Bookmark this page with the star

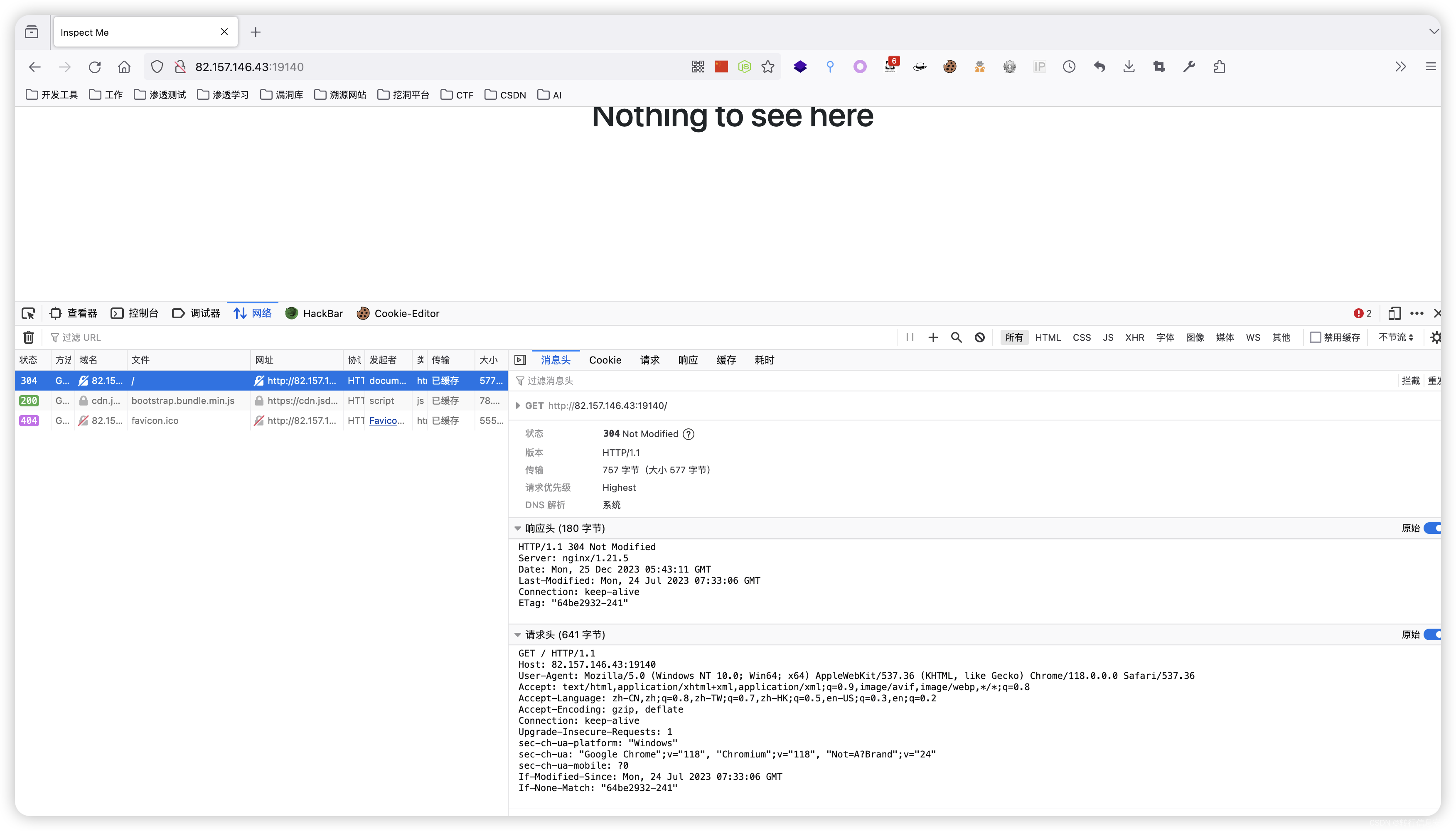(x=768, y=67)
